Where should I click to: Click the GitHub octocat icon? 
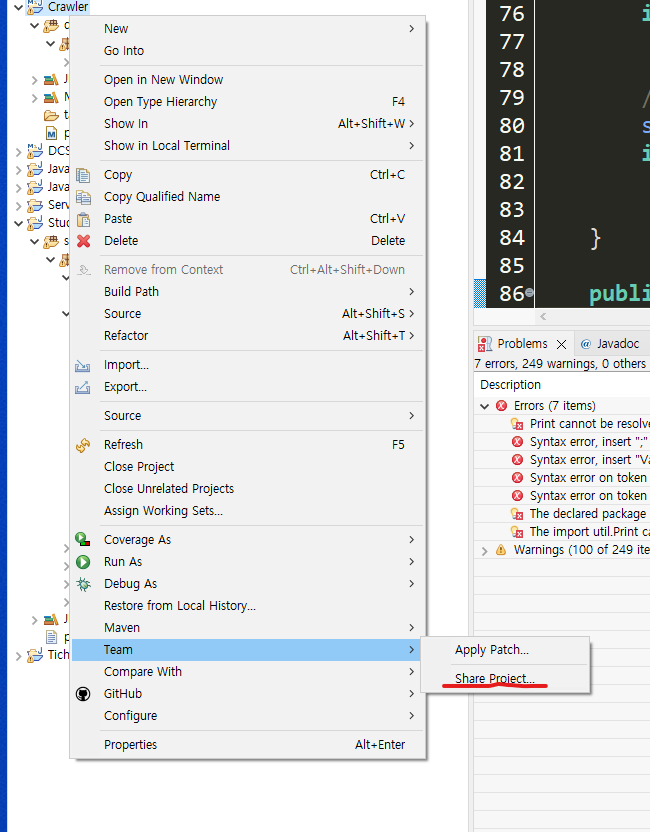[x=83, y=694]
